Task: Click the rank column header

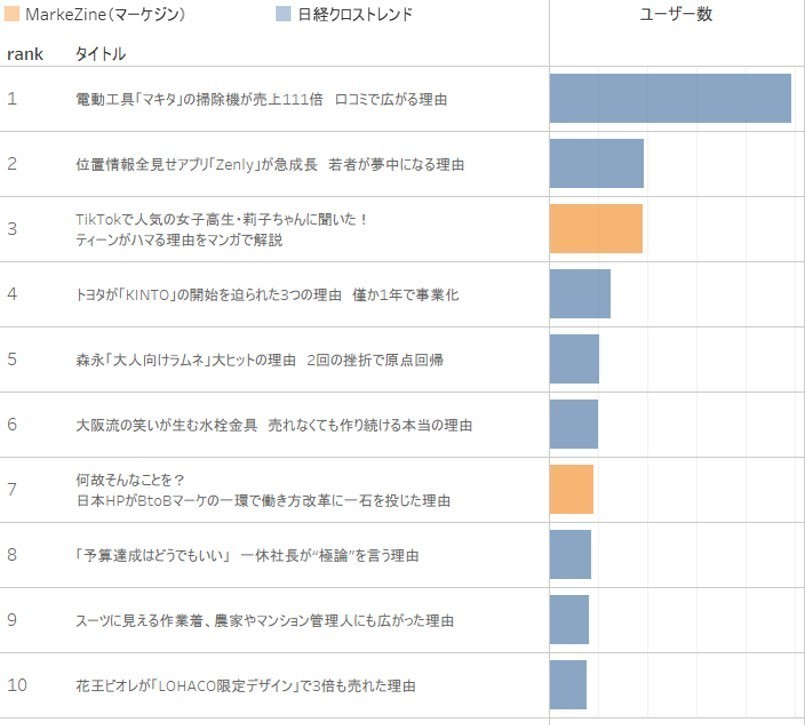Action: (25, 54)
